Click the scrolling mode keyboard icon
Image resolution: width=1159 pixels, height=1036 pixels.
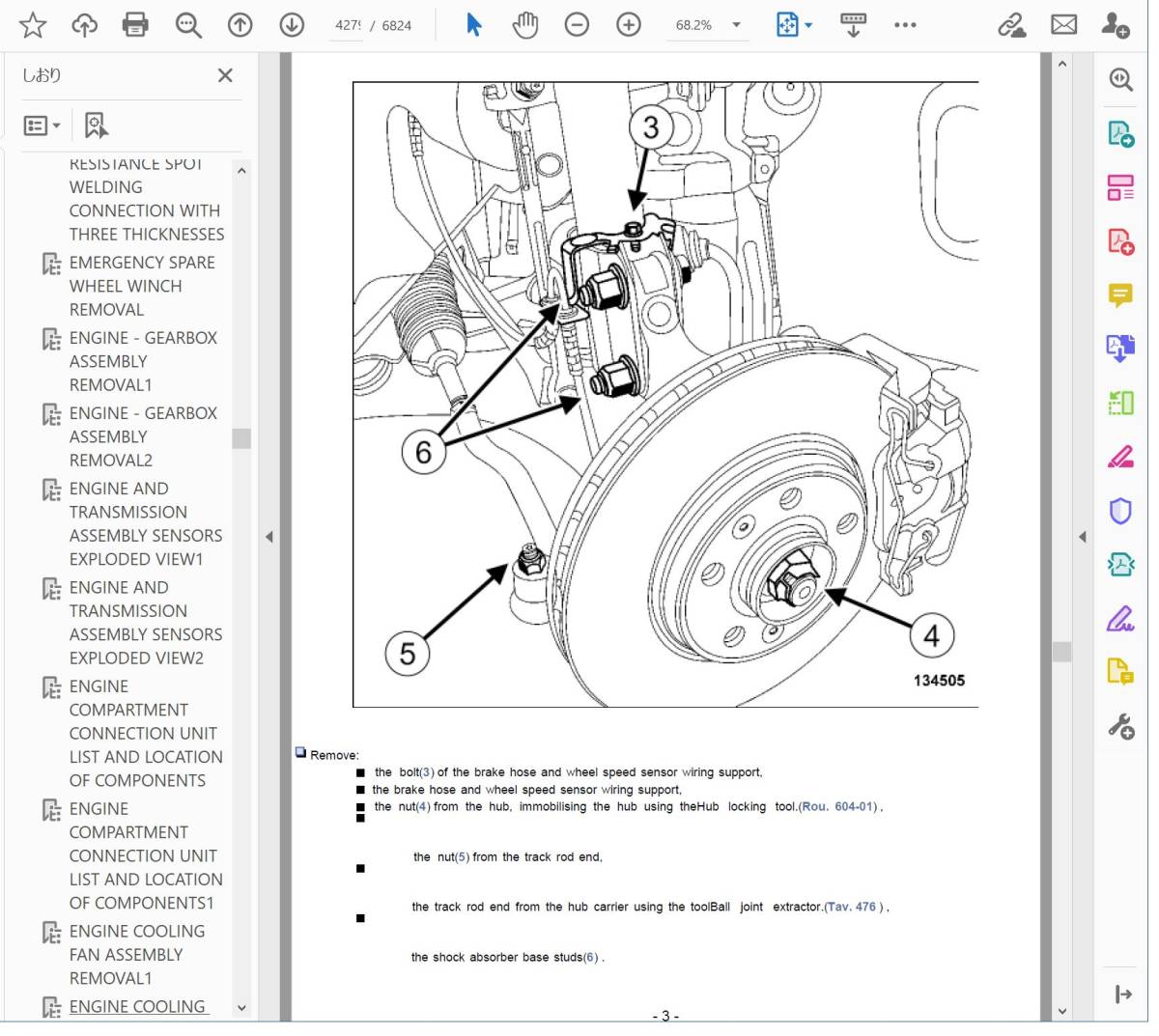click(853, 25)
